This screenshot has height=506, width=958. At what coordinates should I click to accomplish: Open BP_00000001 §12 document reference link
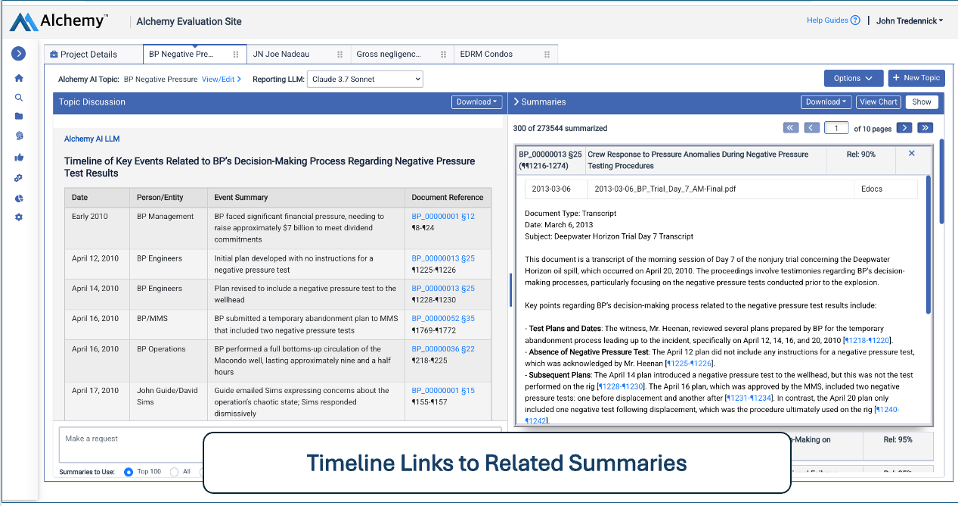(443, 216)
